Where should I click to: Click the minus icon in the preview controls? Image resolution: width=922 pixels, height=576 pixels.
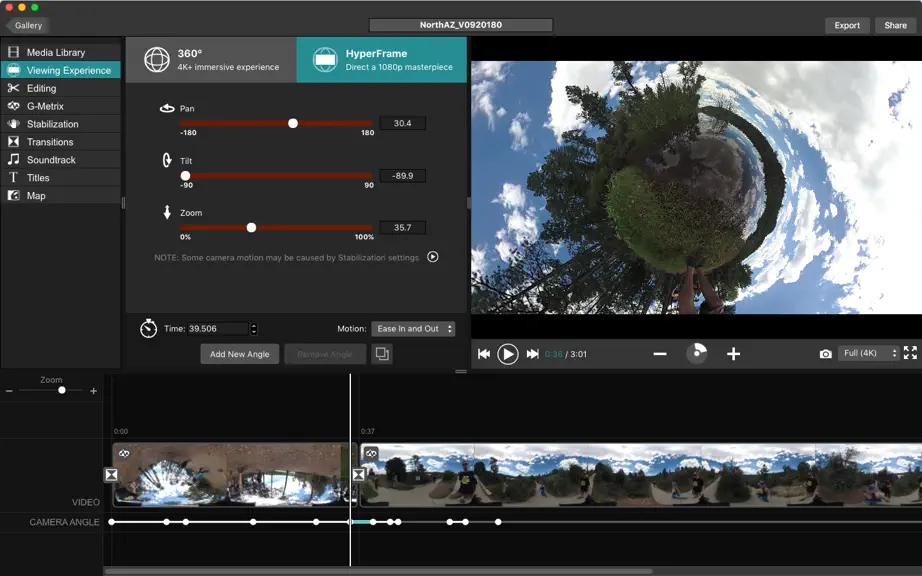(x=660, y=354)
